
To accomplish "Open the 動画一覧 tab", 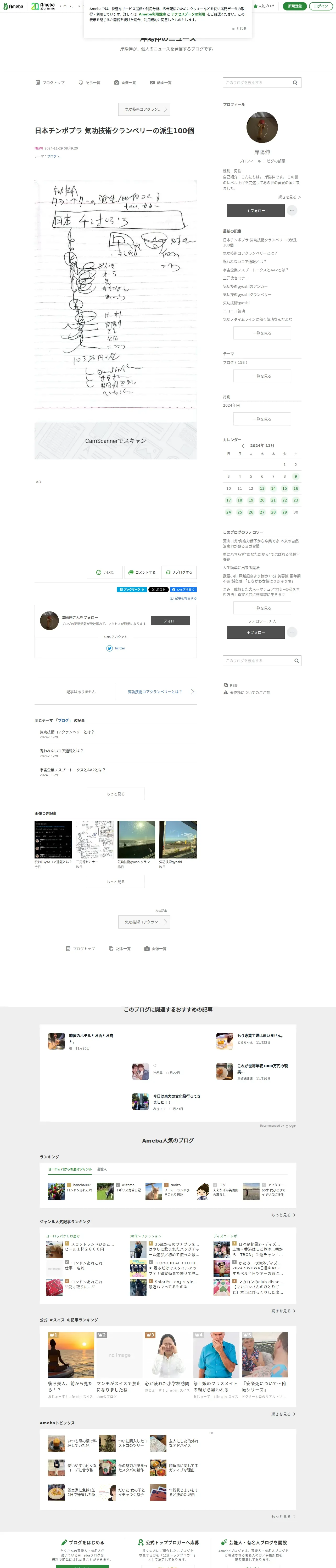I will click(x=160, y=82).
